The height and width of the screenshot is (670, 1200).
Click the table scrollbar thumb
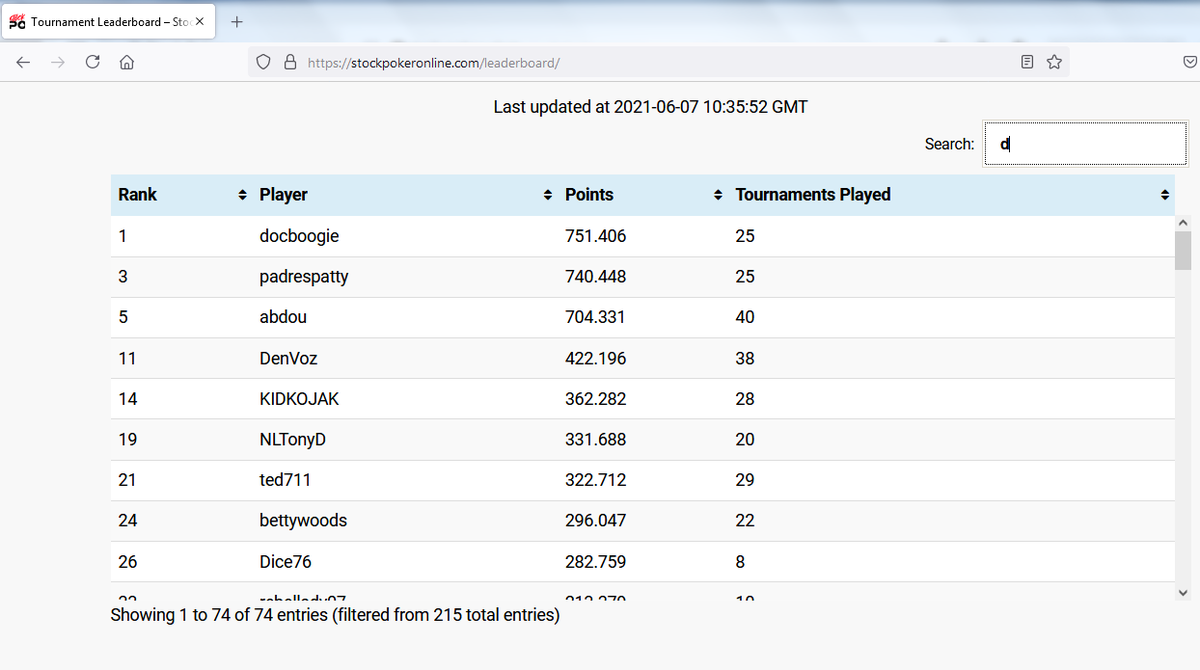click(1183, 251)
